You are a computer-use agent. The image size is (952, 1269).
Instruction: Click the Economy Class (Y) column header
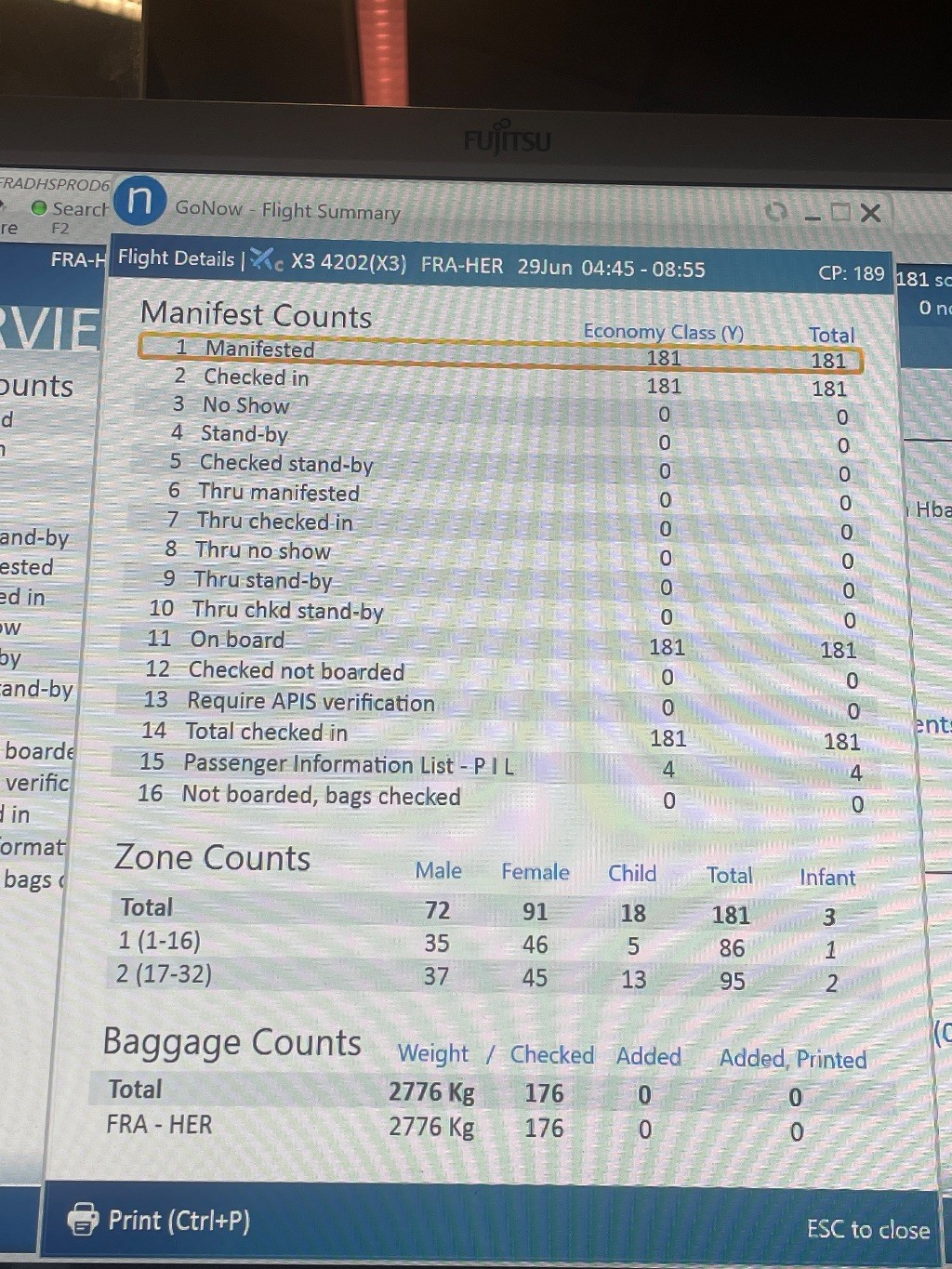[x=663, y=332]
